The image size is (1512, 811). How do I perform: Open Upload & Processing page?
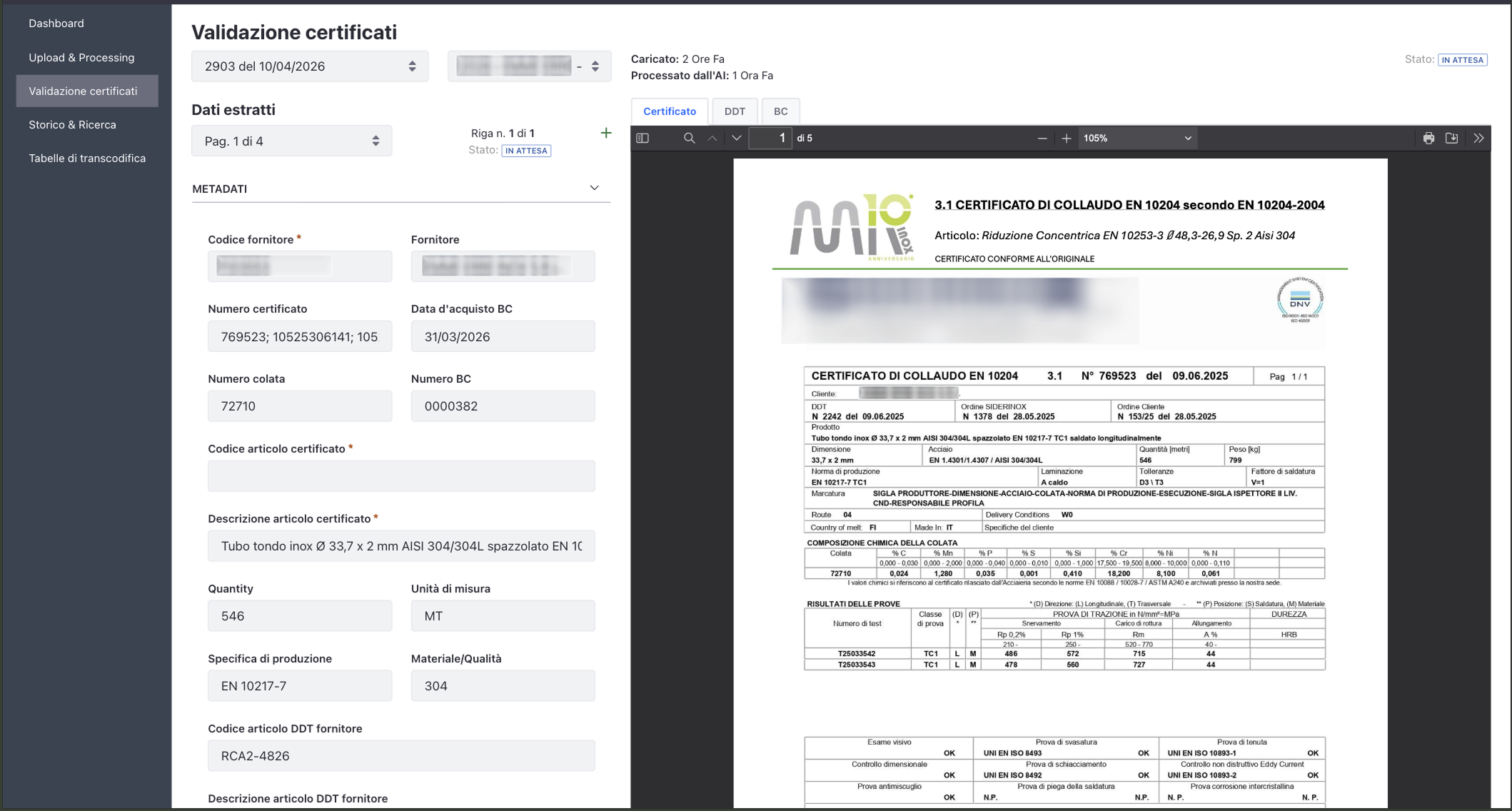[81, 58]
